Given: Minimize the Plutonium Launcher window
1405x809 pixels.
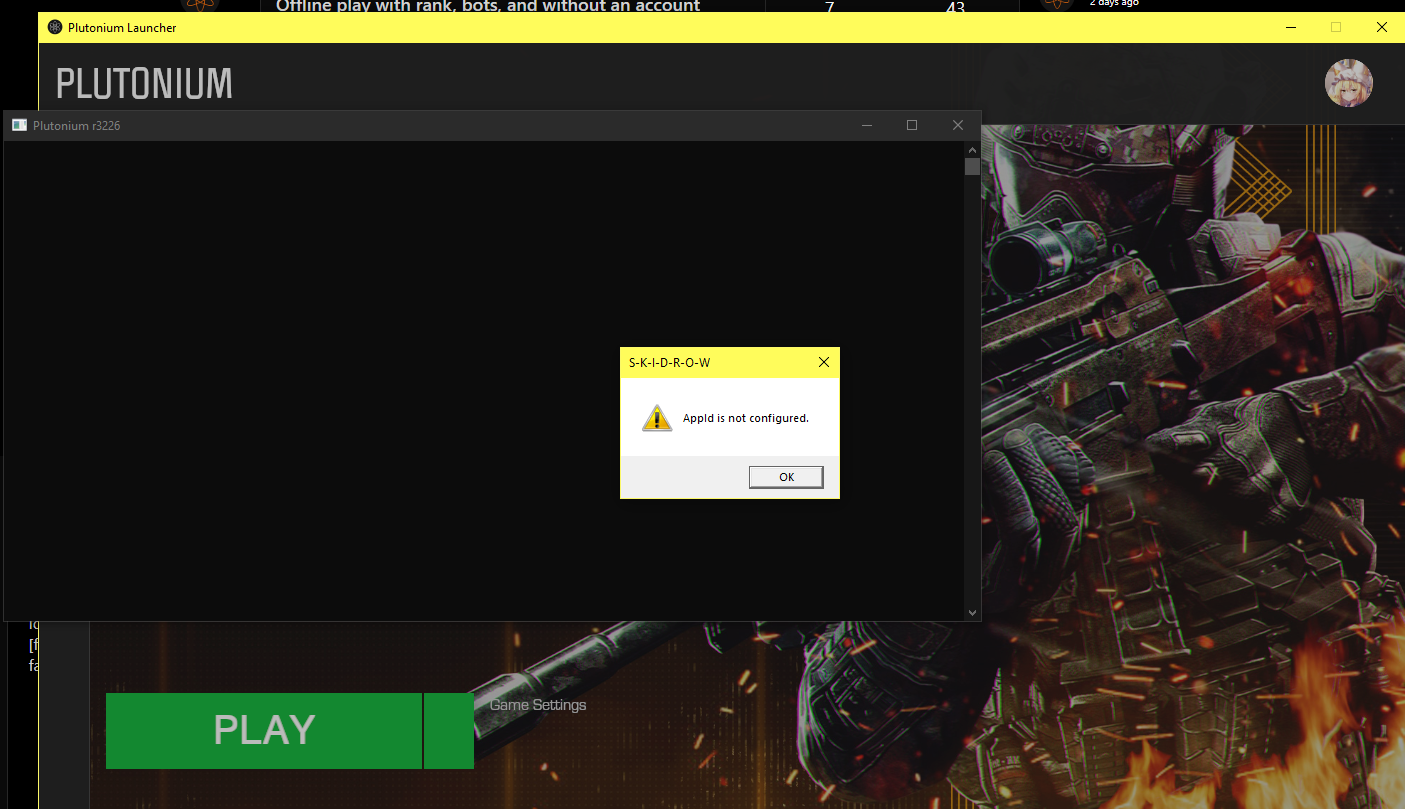Looking at the screenshot, I should coord(1290,27).
